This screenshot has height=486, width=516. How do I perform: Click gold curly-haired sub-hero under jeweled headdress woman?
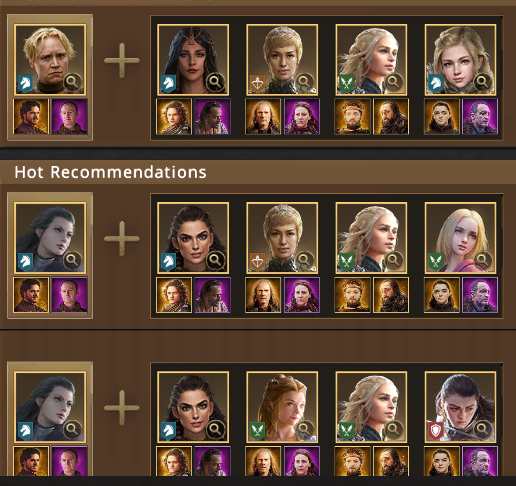tap(174, 117)
